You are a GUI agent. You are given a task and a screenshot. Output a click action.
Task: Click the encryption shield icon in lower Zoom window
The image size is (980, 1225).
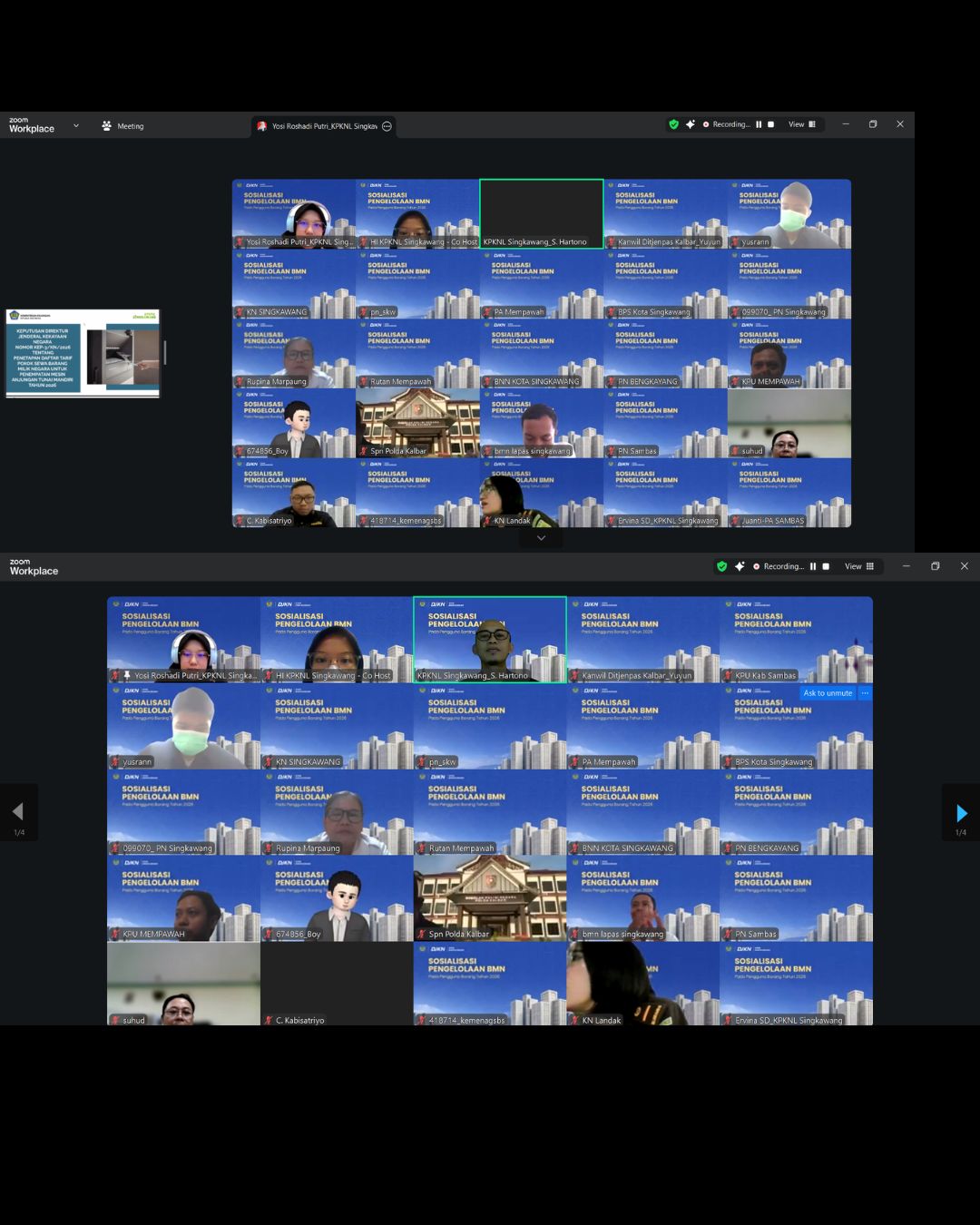[x=721, y=566]
